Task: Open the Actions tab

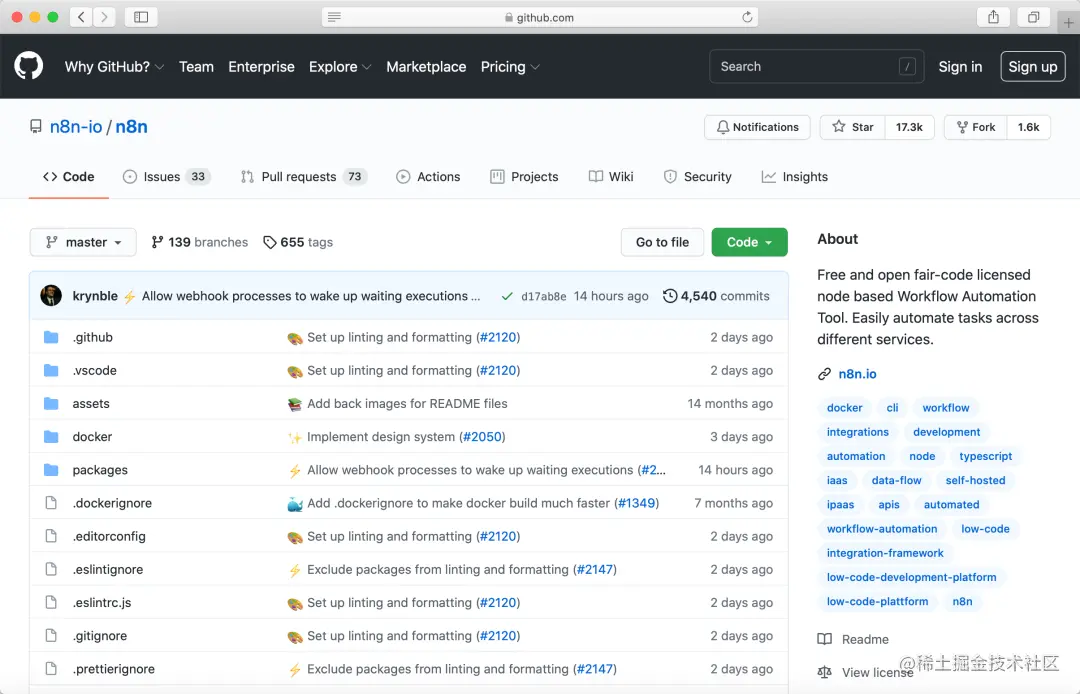Action: pyautogui.click(x=428, y=177)
